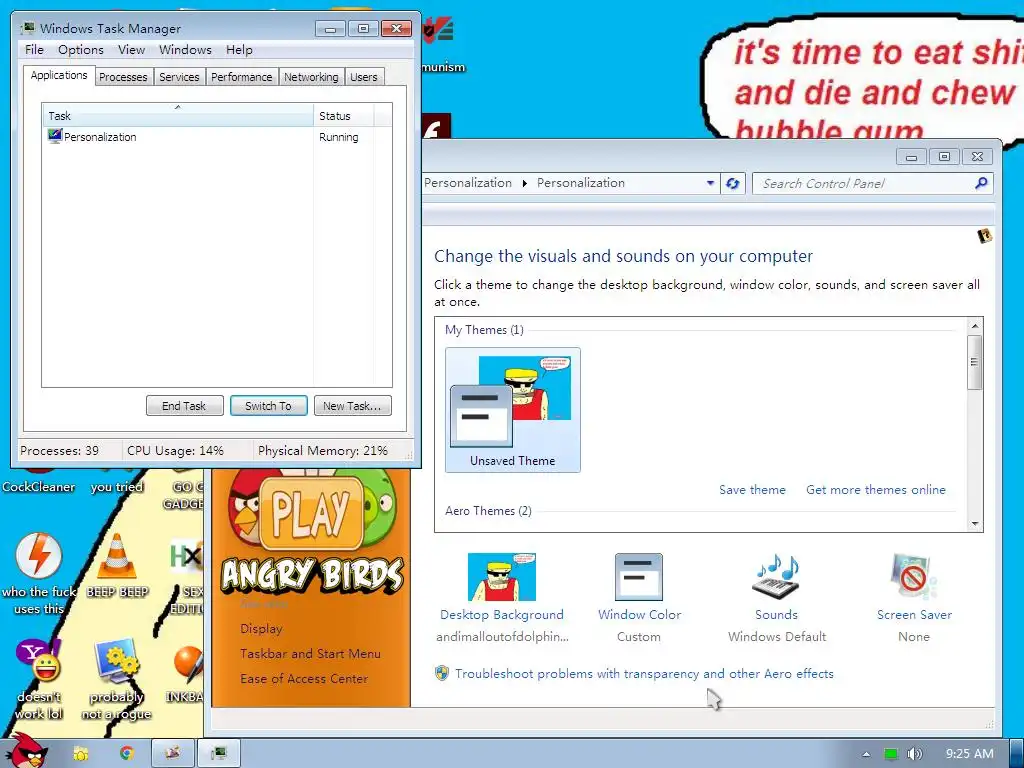Open the address bar dropdown arrow

710,184
